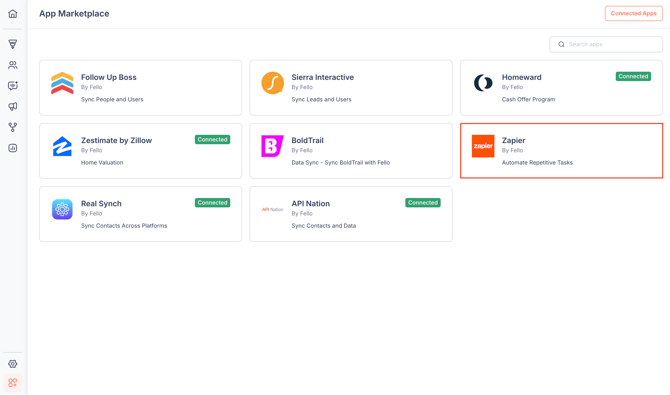The image size is (670, 395).
Task: Open the API Nation title
Action: click(x=311, y=204)
